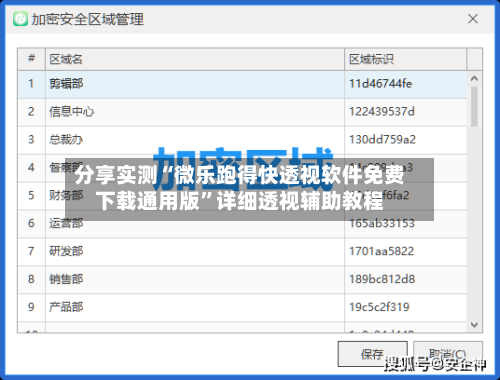The width and height of the screenshot is (500, 380).
Task: Click the 取消(C) button
Action: click(448, 354)
